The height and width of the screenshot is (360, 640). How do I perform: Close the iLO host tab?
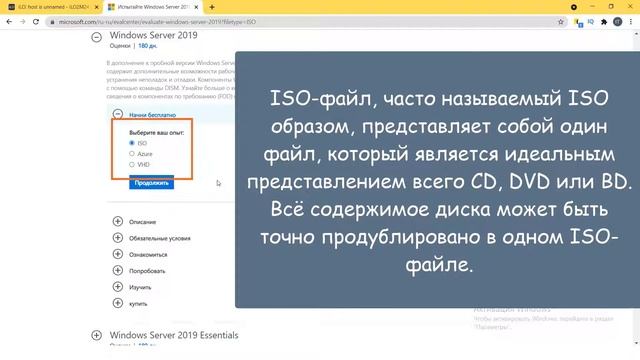[x=97, y=7]
